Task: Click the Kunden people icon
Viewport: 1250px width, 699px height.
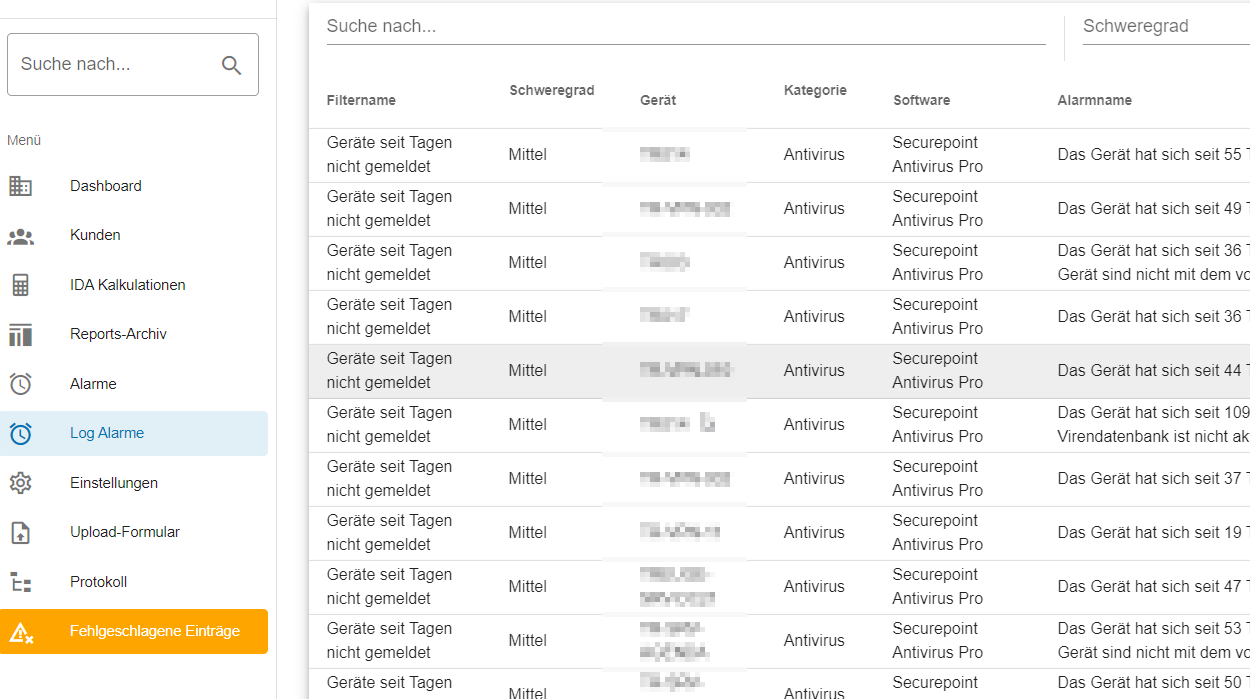Action: tap(20, 236)
